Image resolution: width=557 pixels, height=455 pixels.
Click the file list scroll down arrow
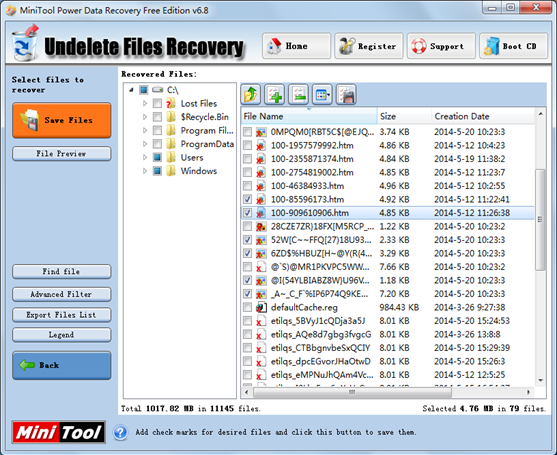(541, 380)
